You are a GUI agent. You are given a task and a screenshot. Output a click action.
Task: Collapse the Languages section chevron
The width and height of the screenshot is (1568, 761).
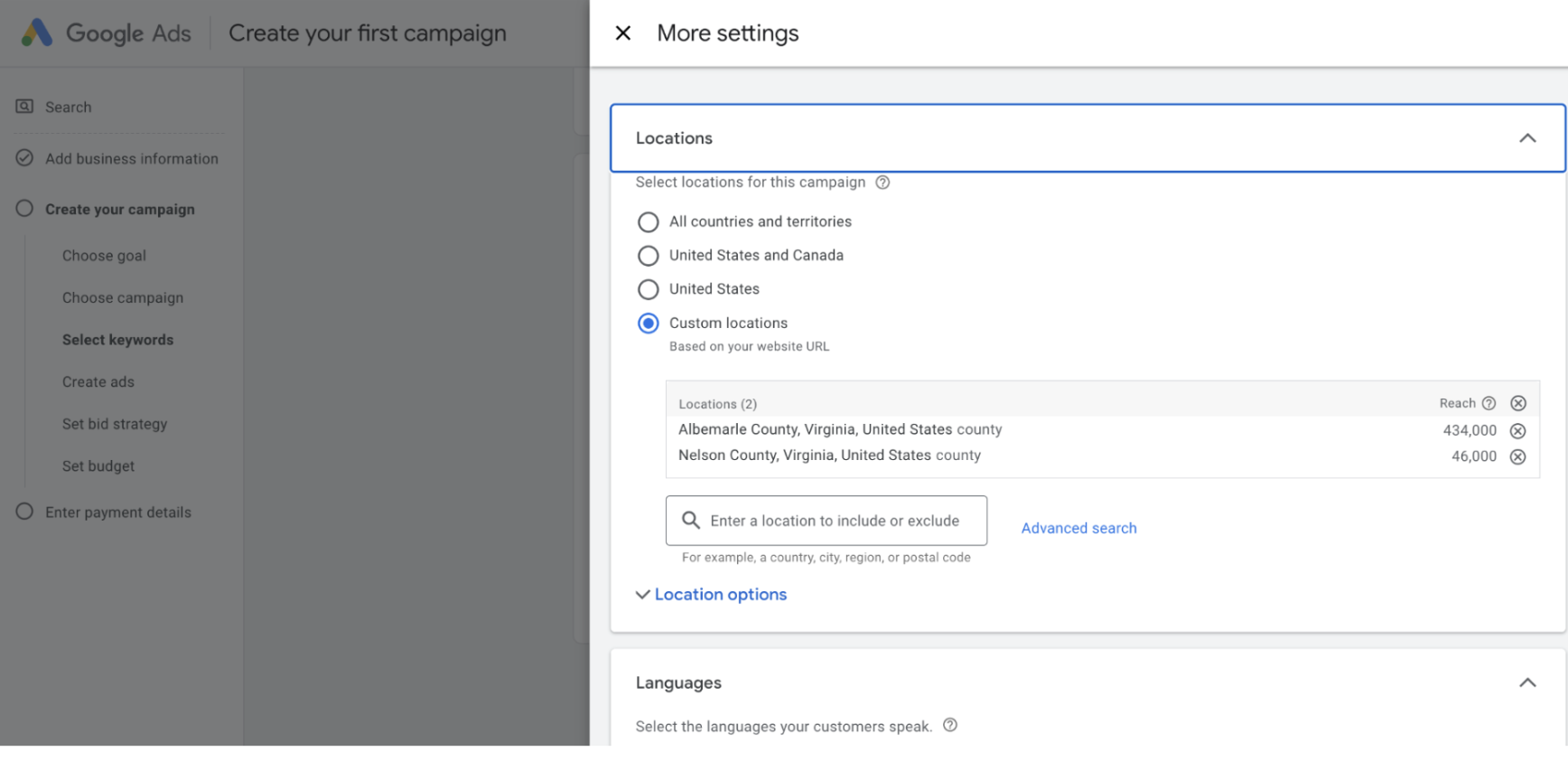click(x=1526, y=683)
